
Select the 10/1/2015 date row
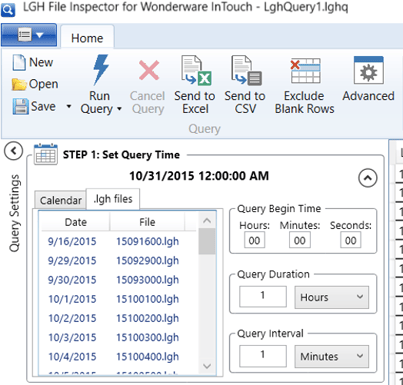(72, 299)
